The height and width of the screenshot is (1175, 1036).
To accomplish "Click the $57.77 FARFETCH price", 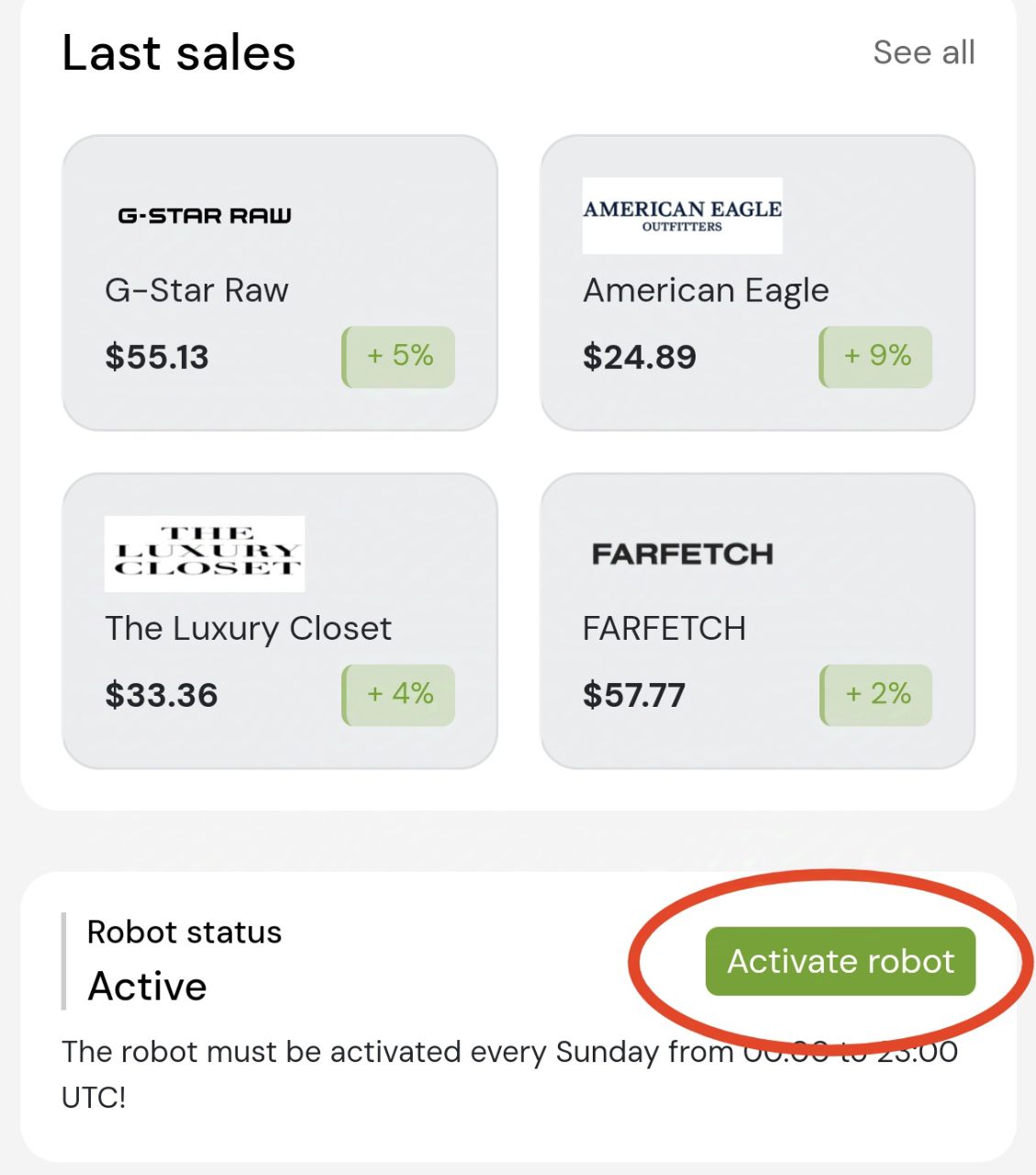I will point(634,695).
